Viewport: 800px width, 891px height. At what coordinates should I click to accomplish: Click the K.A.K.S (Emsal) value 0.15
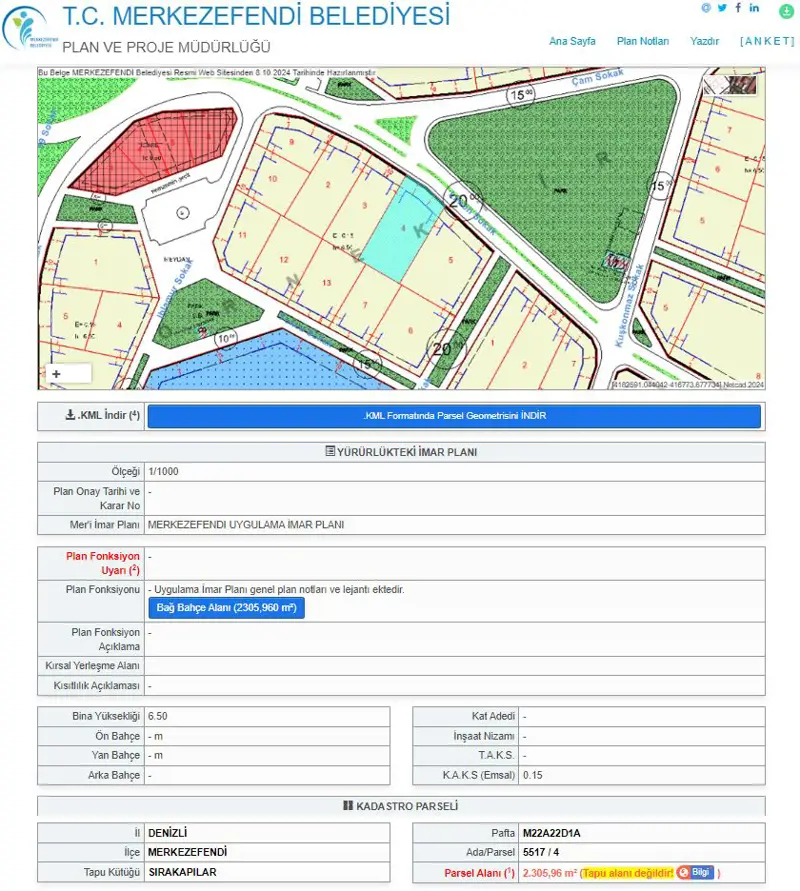532,775
